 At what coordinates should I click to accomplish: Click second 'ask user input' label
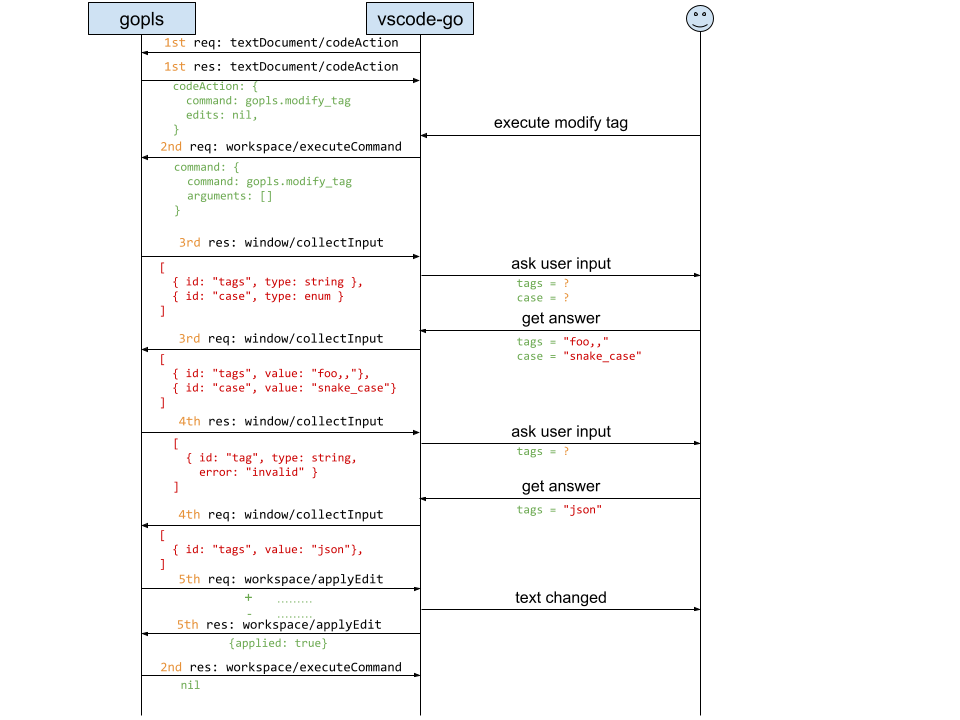point(561,432)
